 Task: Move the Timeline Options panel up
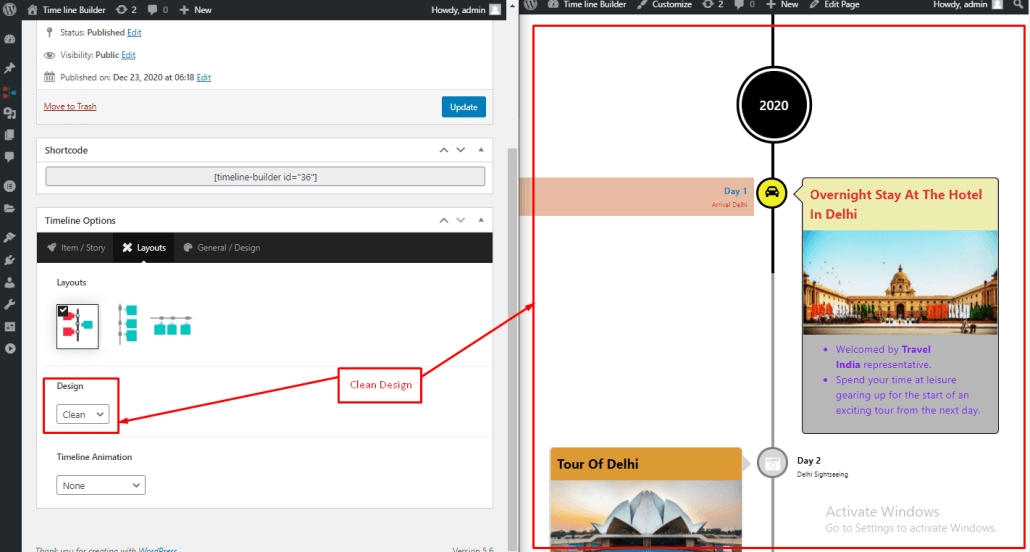[444, 220]
